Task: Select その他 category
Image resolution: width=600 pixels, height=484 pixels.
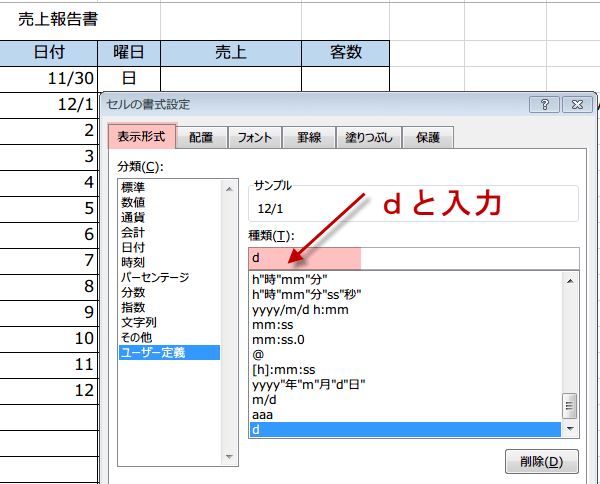Action: tap(170, 337)
